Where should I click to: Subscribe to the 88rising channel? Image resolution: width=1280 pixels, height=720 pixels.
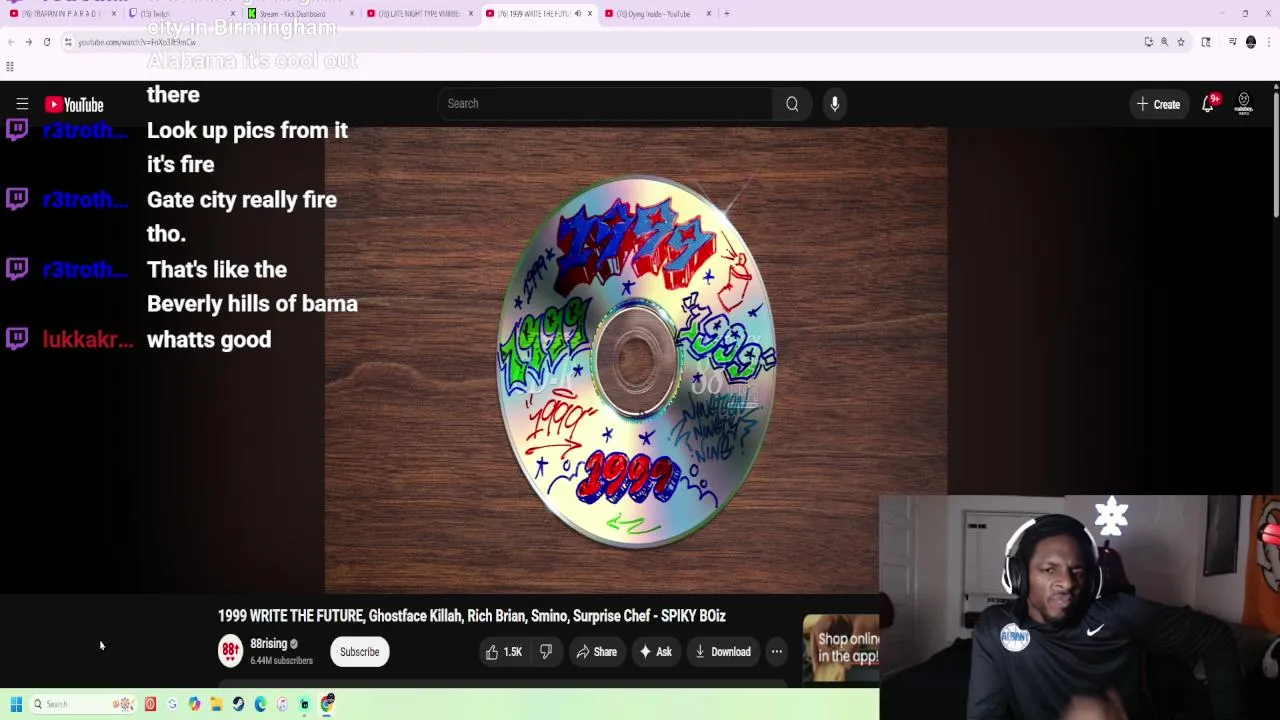[x=359, y=652]
